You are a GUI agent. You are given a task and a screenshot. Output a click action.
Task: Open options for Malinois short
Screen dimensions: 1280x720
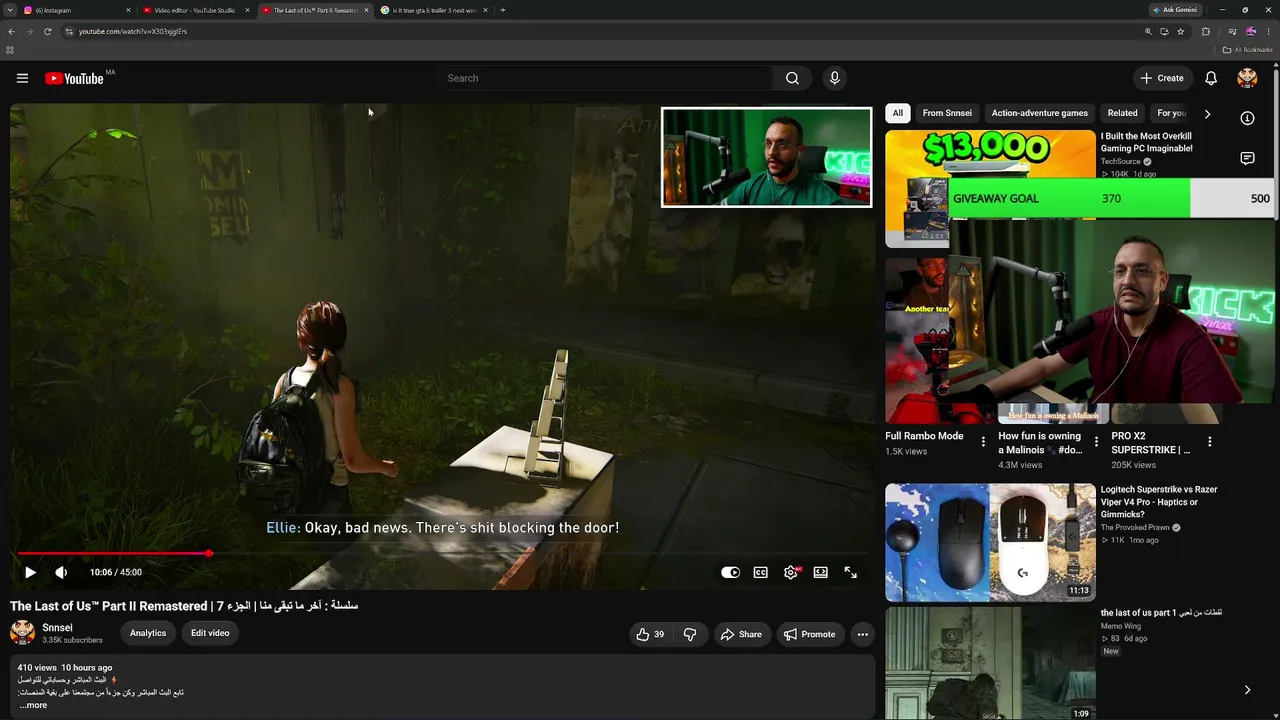(x=1096, y=442)
